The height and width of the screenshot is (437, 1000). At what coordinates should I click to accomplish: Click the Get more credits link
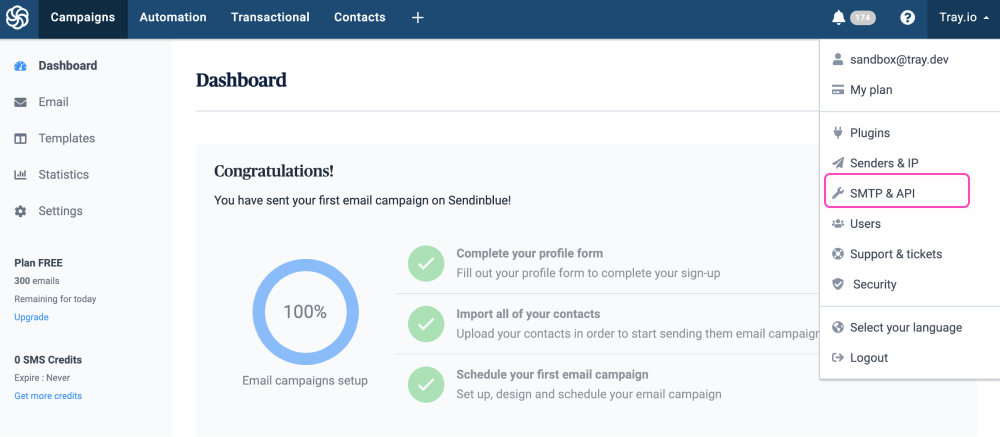48,396
